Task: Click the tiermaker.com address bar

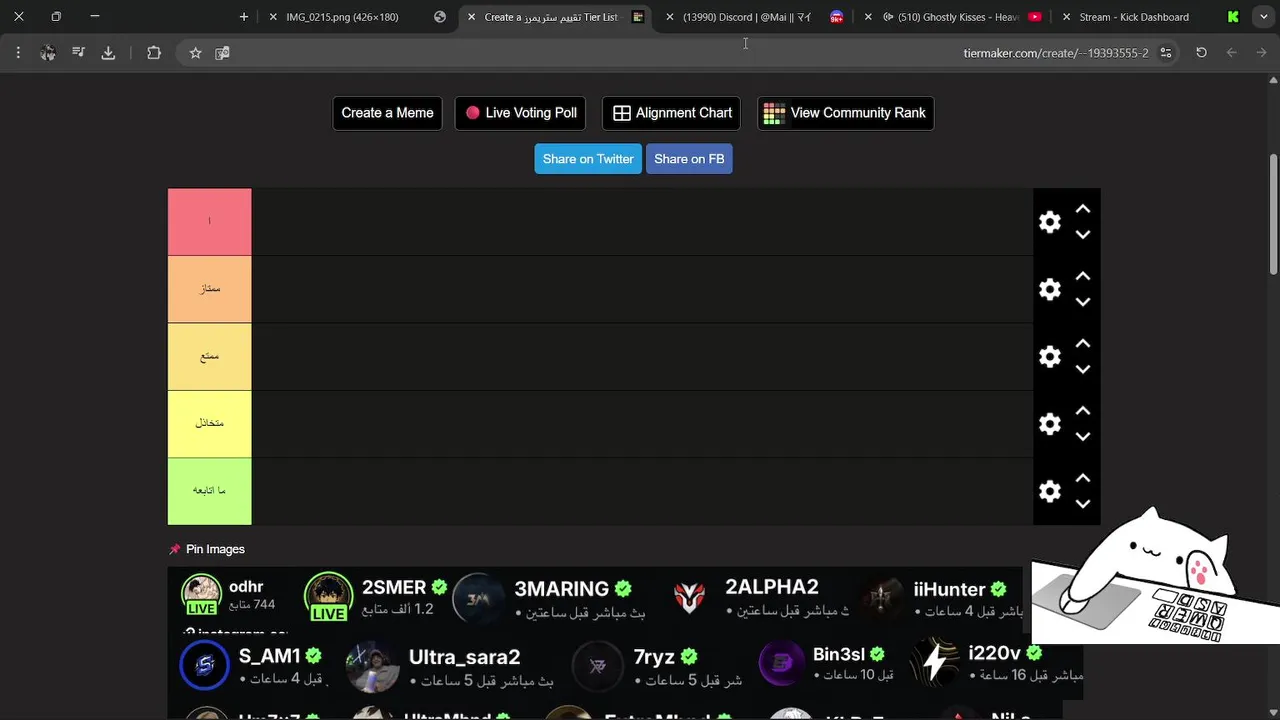Action: 1056,53
